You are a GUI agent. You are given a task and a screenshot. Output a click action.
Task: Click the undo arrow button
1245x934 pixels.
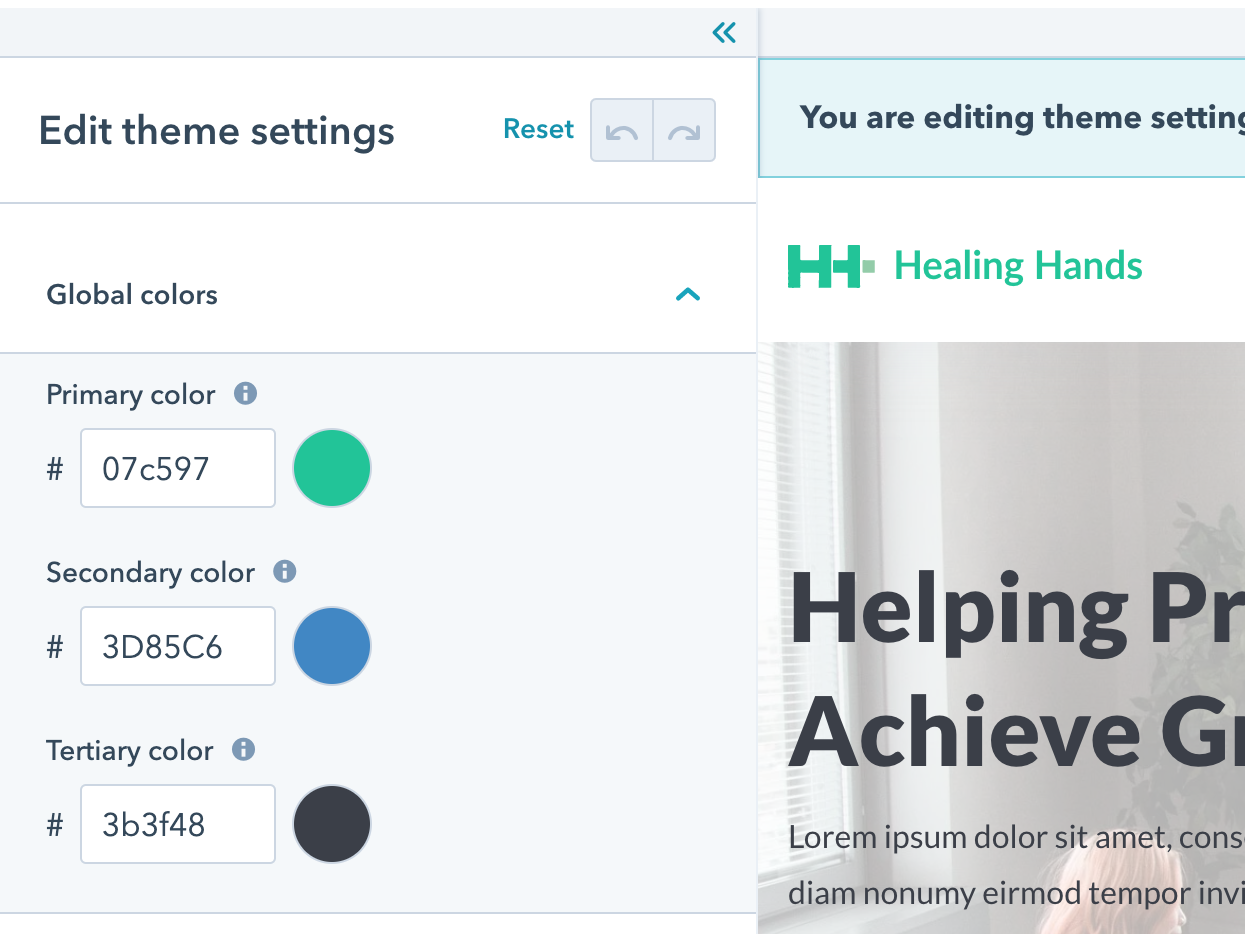[x=622, y=130]
